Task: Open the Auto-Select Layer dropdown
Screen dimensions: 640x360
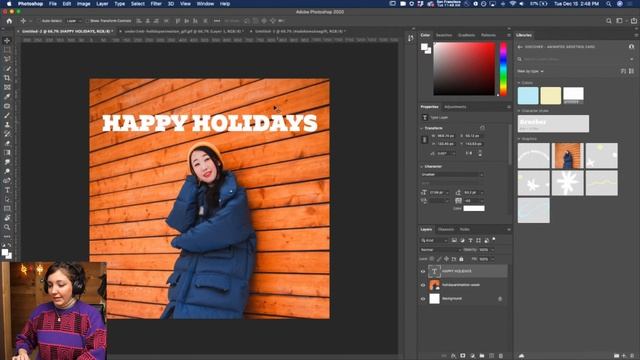Action: click(x=73, y=21)
